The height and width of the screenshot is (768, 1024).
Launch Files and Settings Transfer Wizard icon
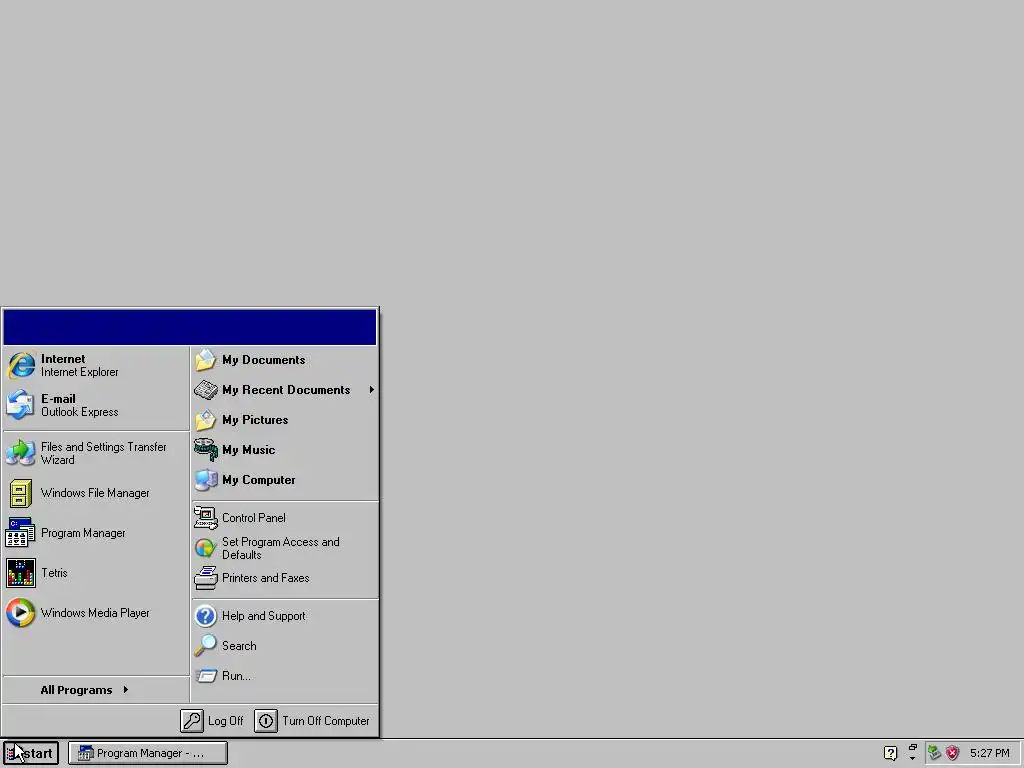[20, 453]
